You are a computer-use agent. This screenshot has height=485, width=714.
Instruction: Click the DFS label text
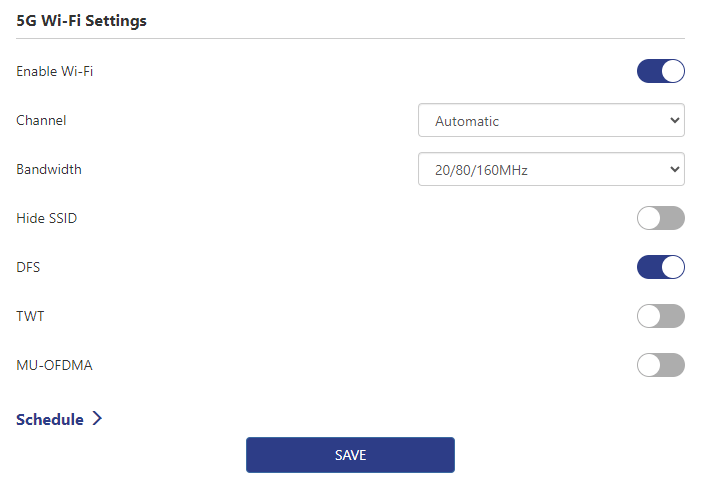[x=28, y=267]
